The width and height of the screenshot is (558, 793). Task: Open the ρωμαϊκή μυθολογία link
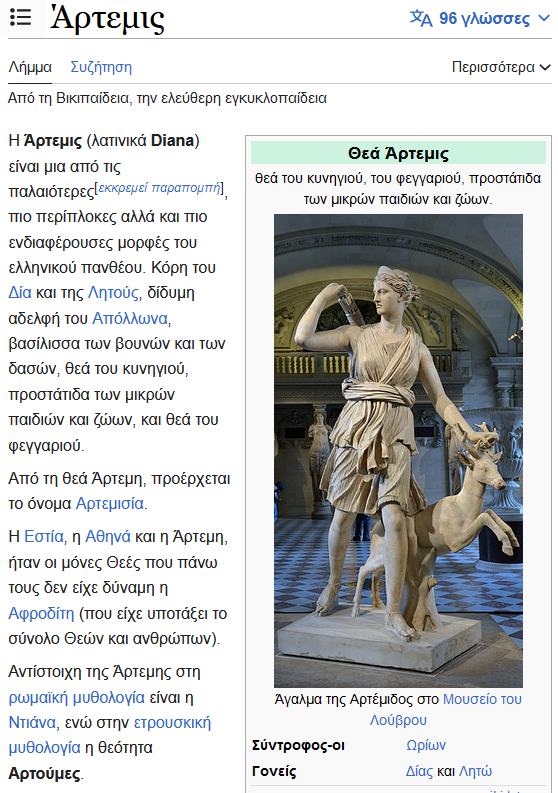point(77,697)
